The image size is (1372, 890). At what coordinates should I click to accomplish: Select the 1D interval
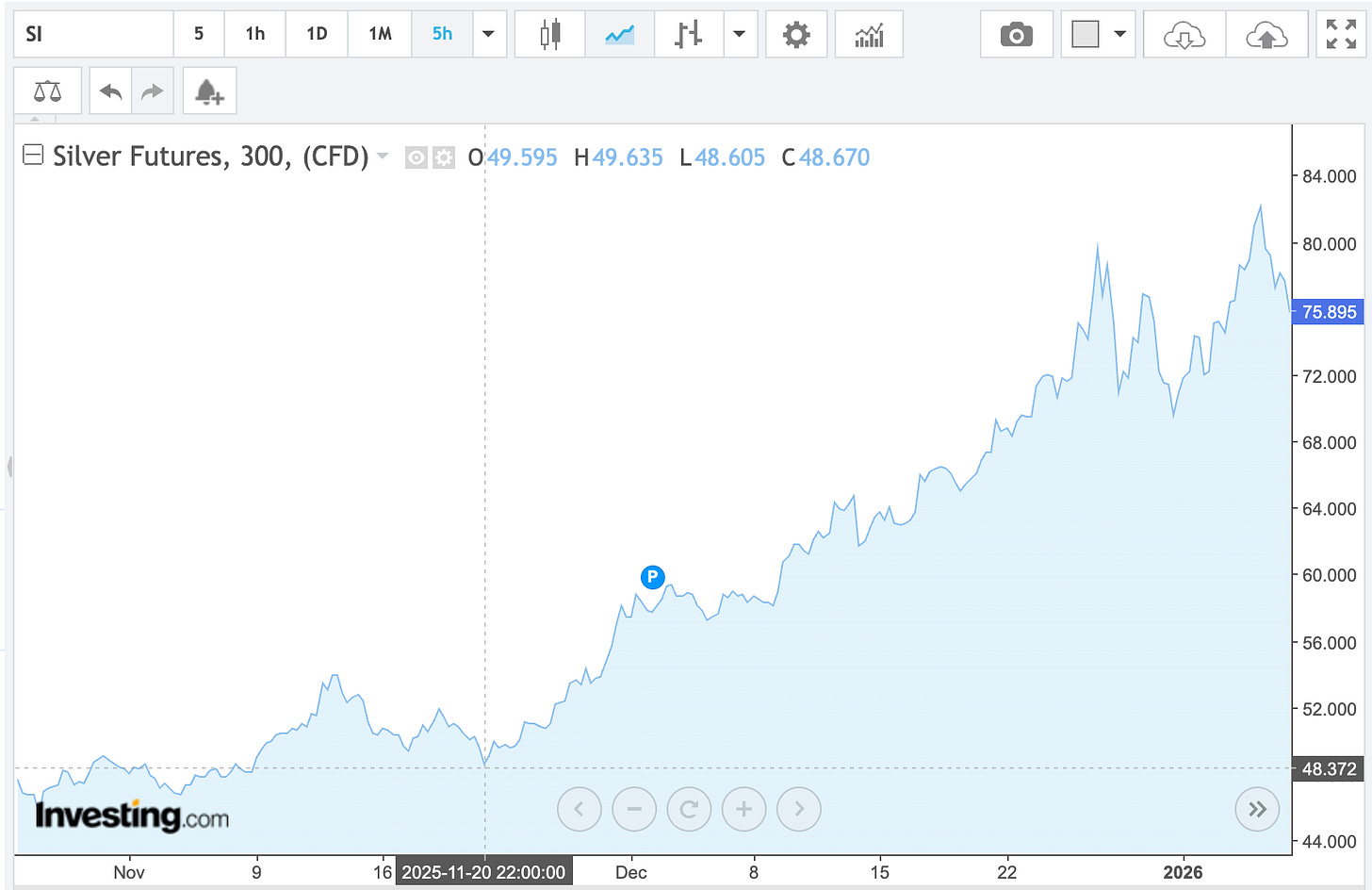click(x=317, y=35)
